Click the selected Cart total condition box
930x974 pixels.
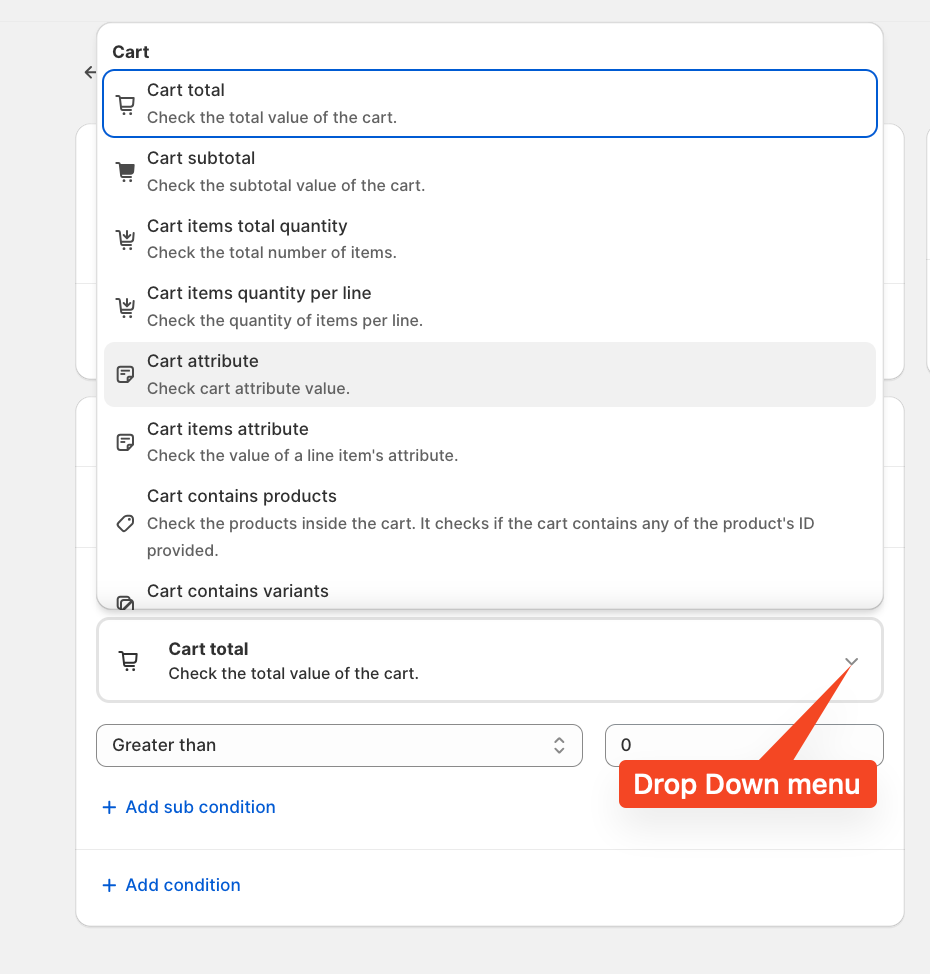(x=489, y=661)
